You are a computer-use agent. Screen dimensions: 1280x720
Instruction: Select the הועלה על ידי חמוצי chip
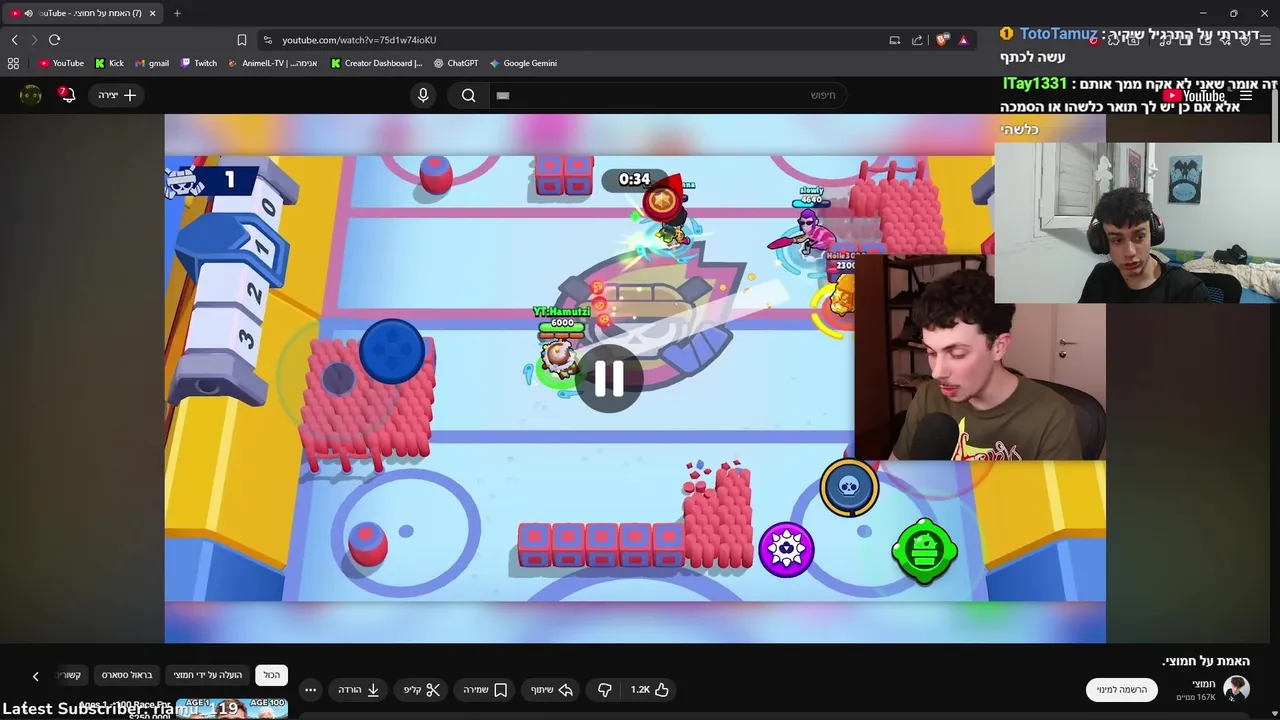[x=208, y=675]
